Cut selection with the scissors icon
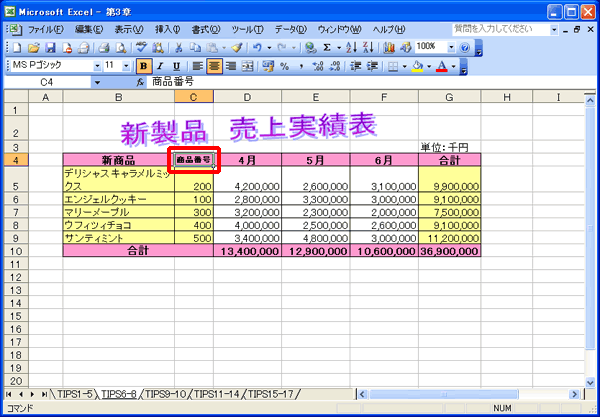Viewport: 600px width, 417px height. (x=178, y=47)
